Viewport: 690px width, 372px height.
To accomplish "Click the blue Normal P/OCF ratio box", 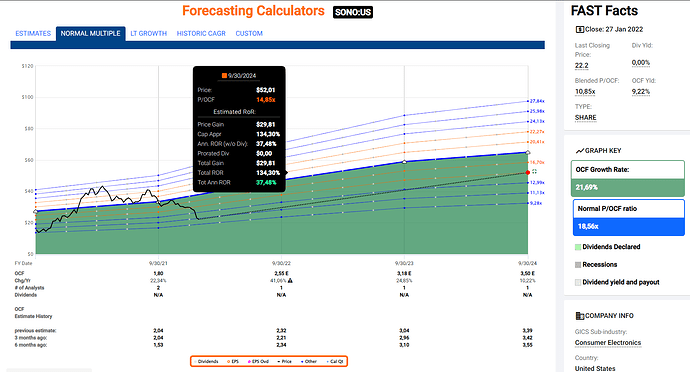I will [x=628, y=217].
